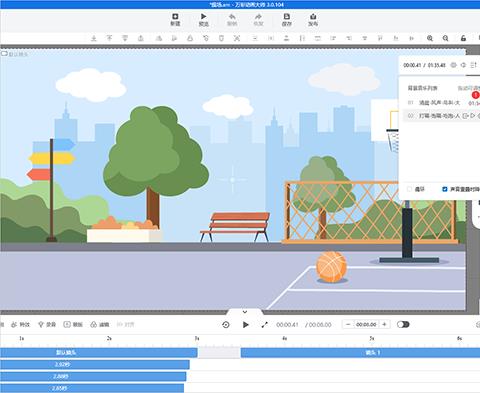The image size is (480, 393).
Task: Click the zoom in magnifier icon
Action: pos(430,38)
